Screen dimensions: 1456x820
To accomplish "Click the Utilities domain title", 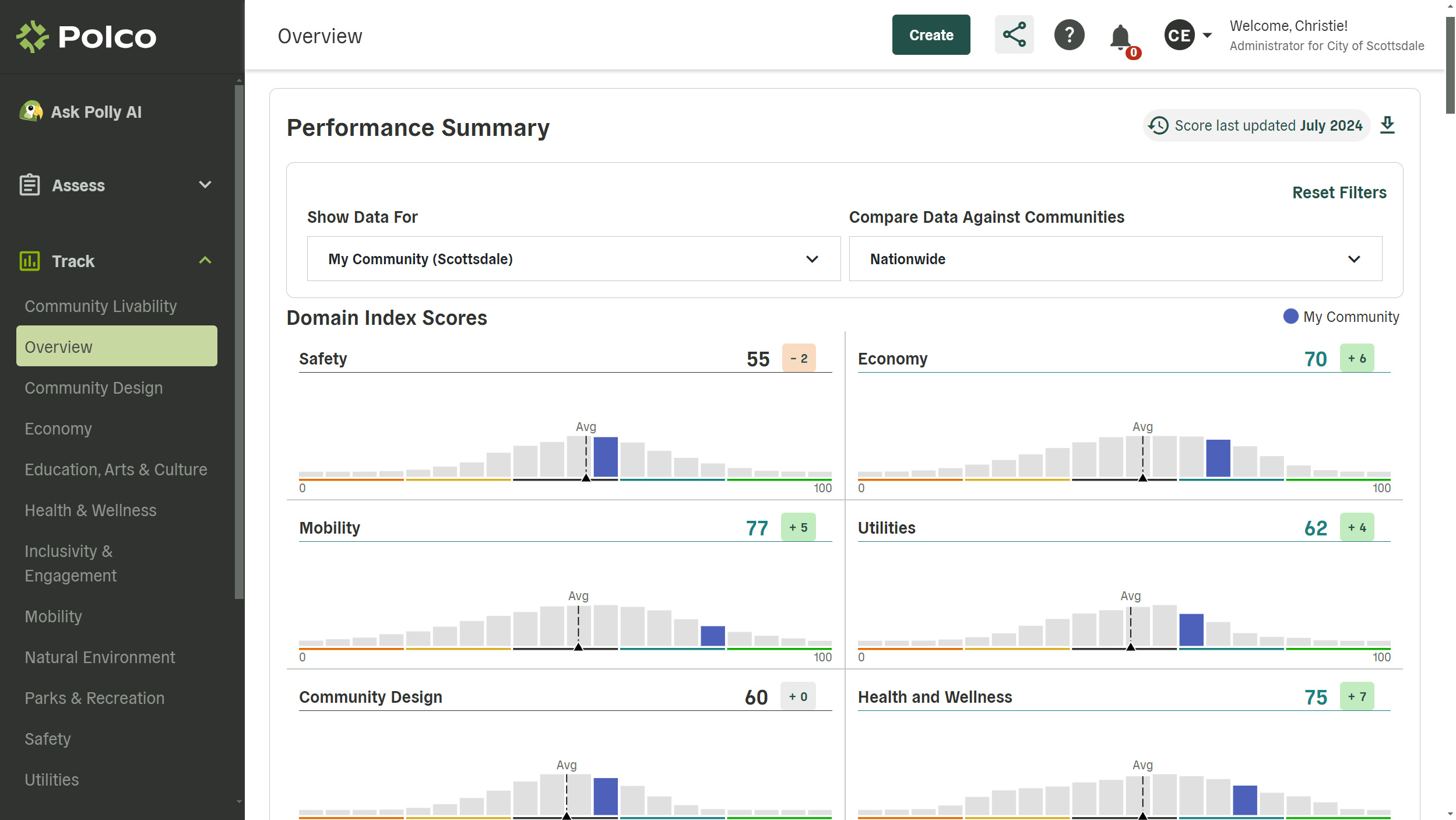I will click(x=887, y=528).
